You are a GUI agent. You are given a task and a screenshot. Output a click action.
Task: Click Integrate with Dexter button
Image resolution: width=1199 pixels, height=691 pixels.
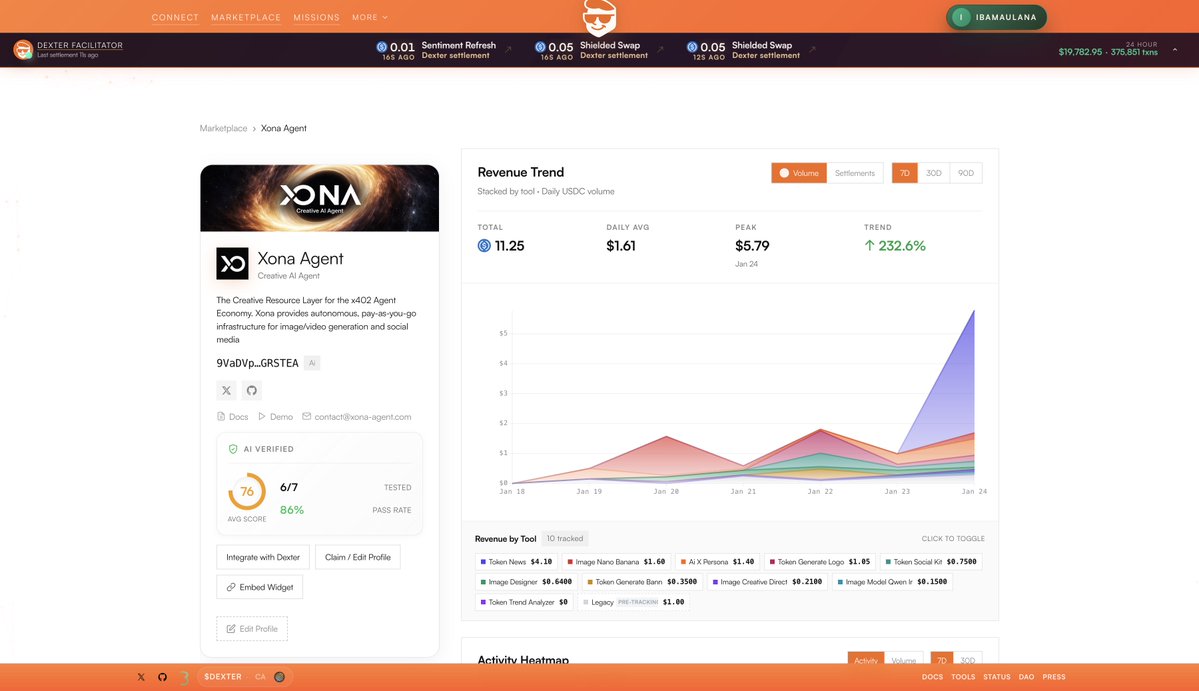pos(263,557)
